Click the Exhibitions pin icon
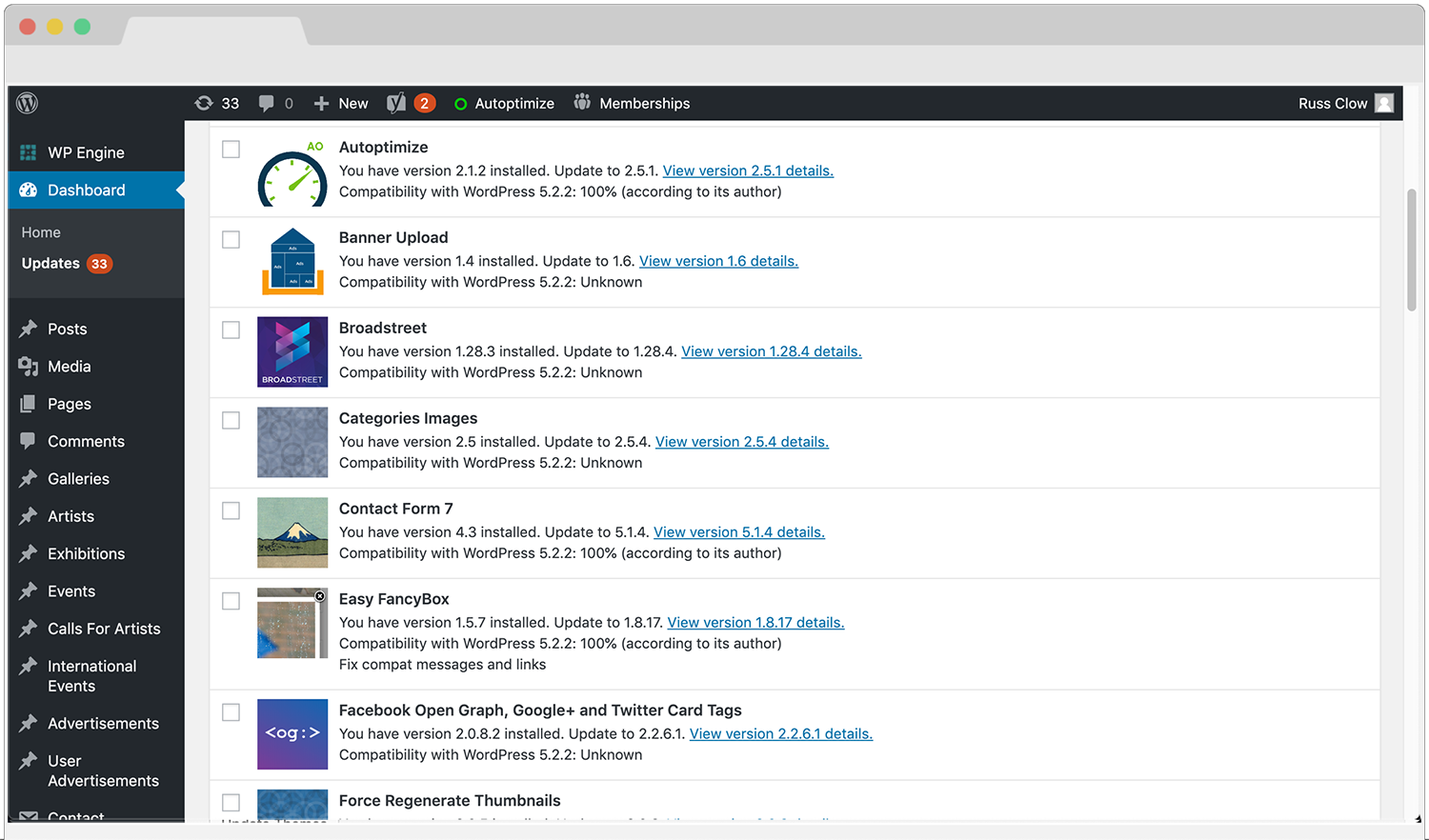Screen dimensions: 1429x840 coord(29,553)
